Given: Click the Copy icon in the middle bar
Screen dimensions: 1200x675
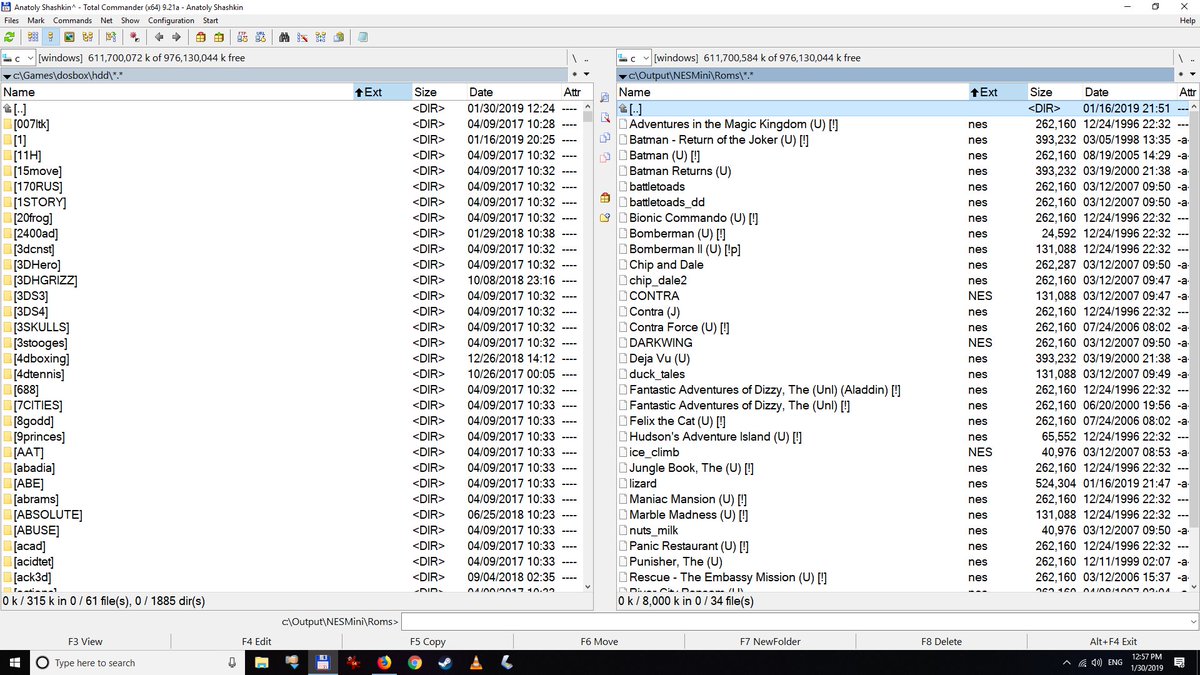Looking at the screenshot, I should (x=604, y=138).
